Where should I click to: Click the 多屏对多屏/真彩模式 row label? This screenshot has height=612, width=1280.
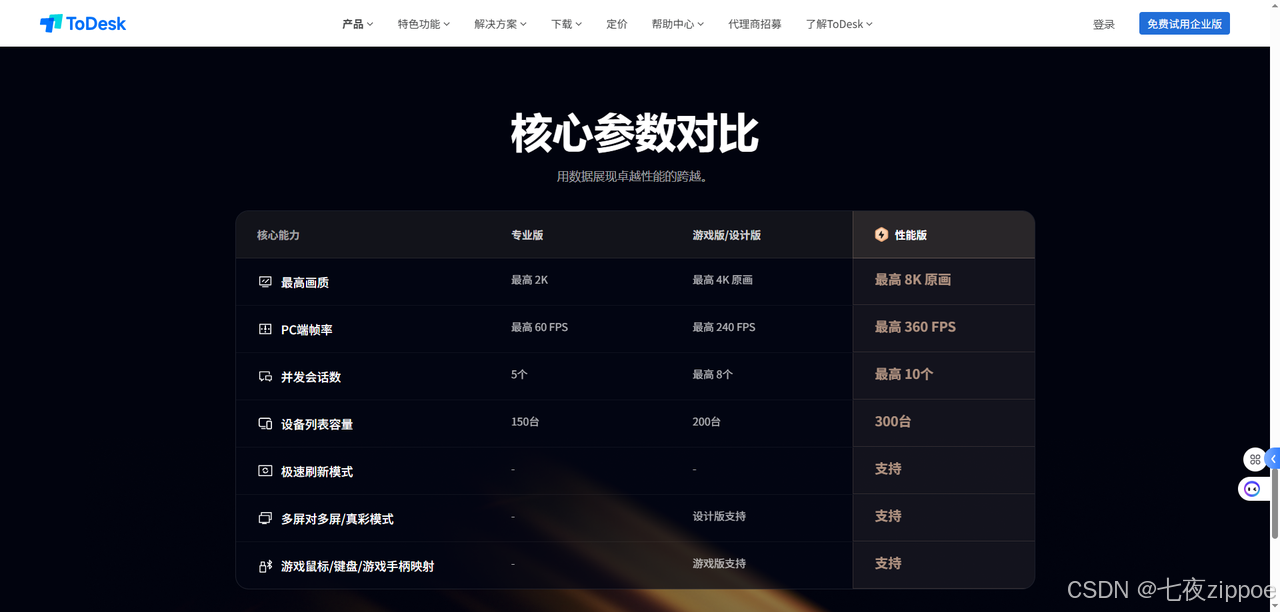[337, 519]
